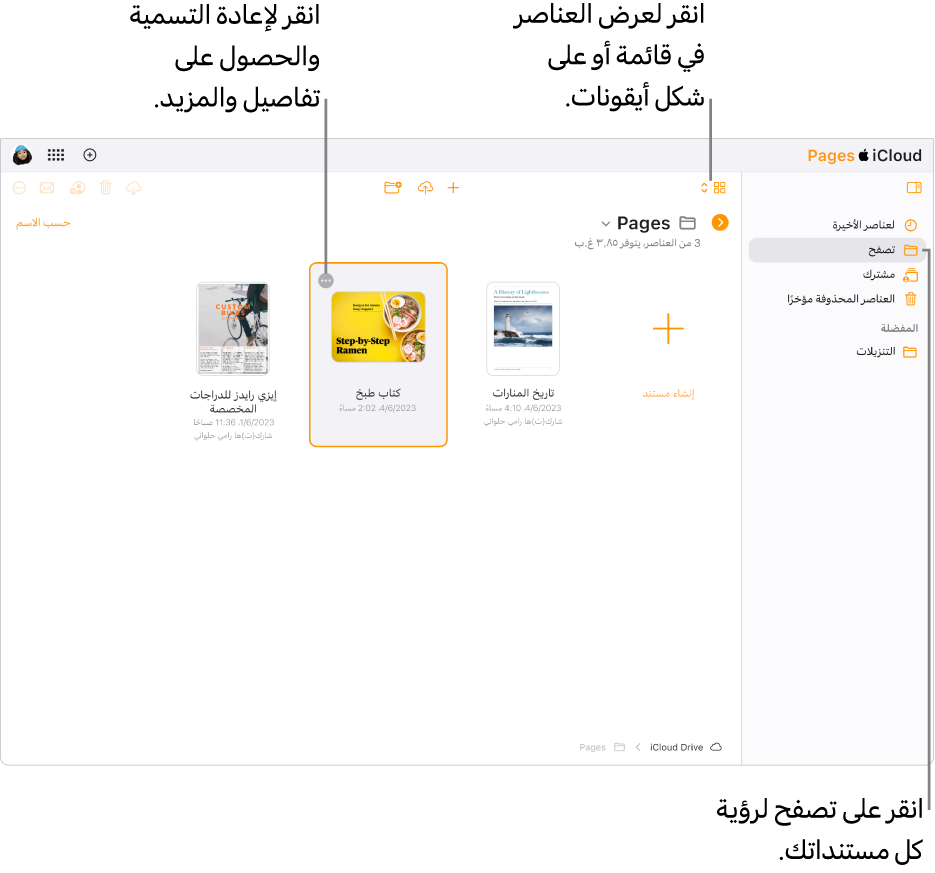Viewport: 935px width, 873px height.
Task: Click the إنشاء مستند create document button
Action: click(668, 354)
